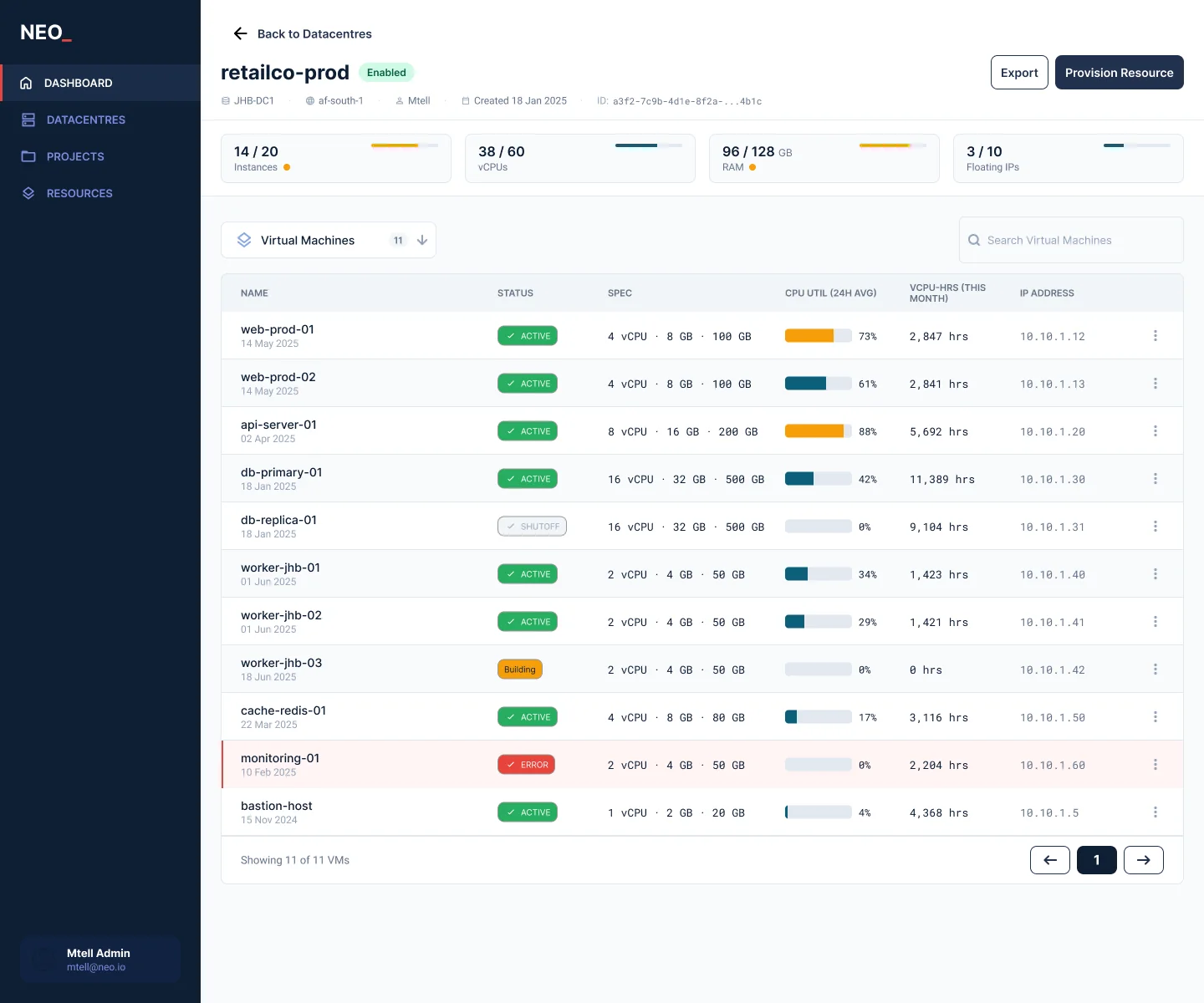
Task: Go to Projects in the sidebar
Action: point(100,156)
